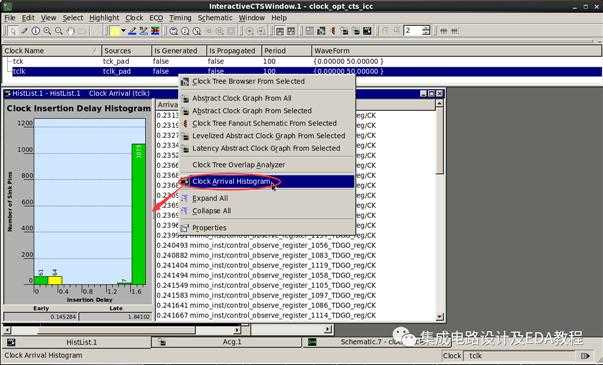The height and width of the screenshot is (365, 603).
Task: Click the red and green clear-highlight icon
Action: (155, 31)
